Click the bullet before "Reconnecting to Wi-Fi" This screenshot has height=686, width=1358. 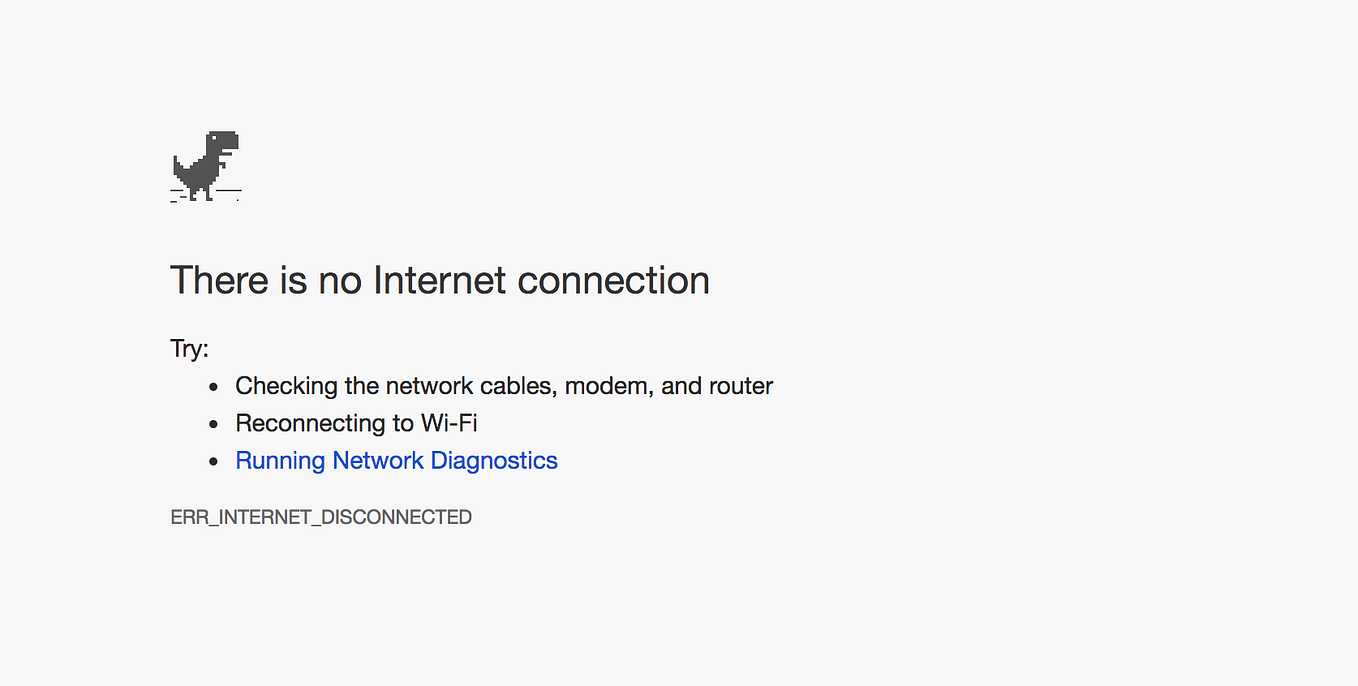[x=213, y=424]
